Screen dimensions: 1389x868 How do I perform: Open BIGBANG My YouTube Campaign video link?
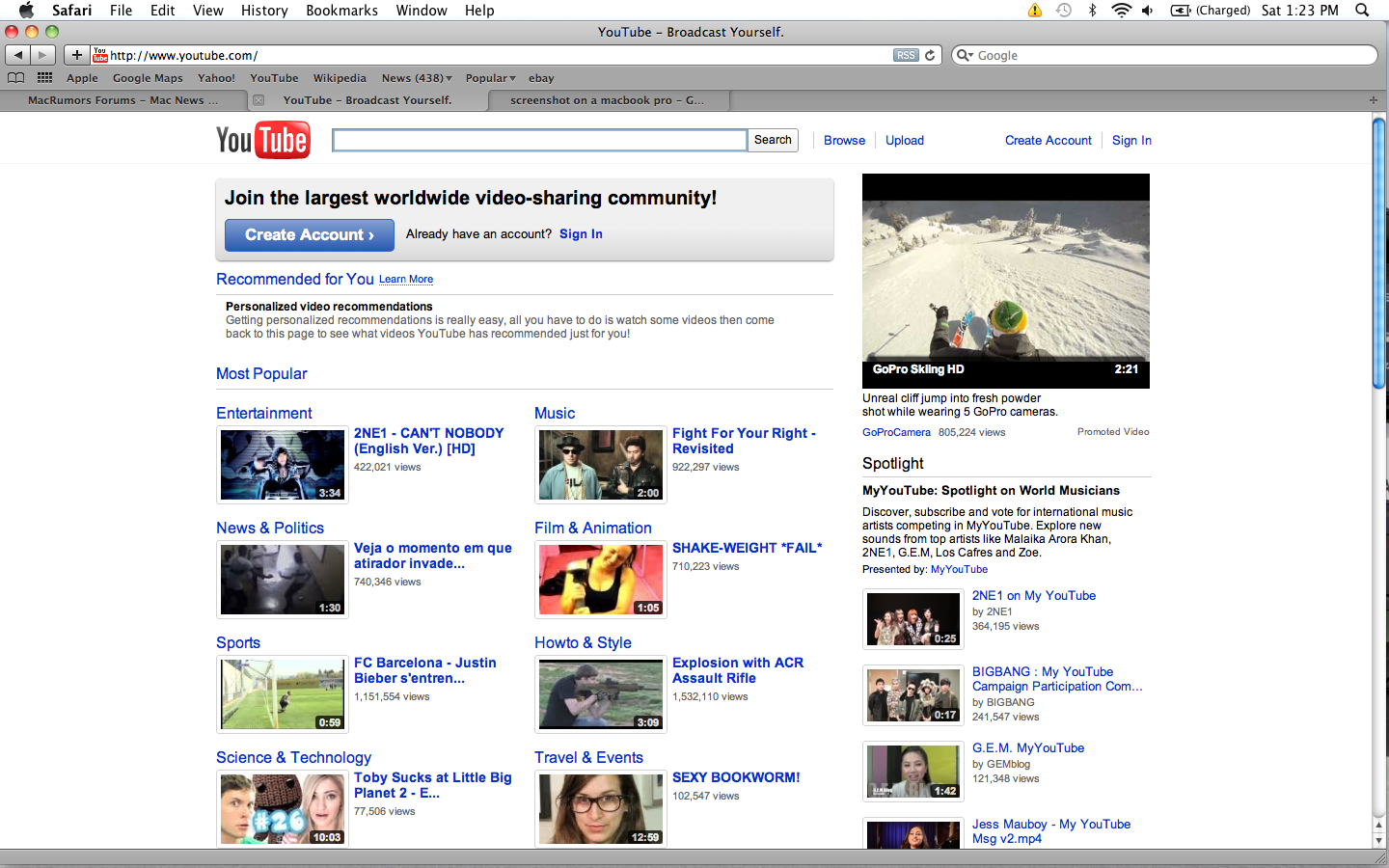tap(1057, 679)
